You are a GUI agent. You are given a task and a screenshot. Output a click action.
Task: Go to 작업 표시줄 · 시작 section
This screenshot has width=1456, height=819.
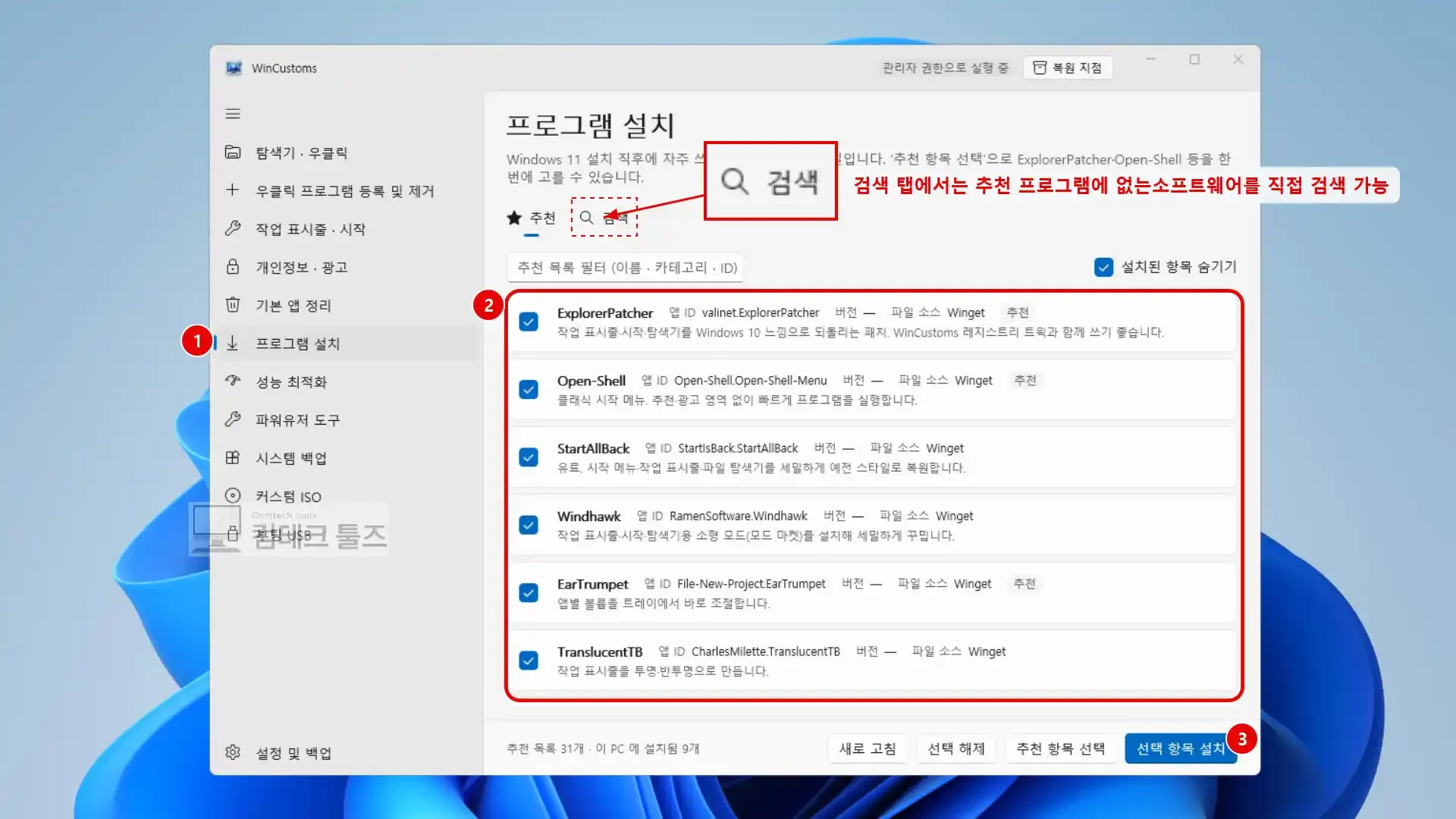click(347, 228)
